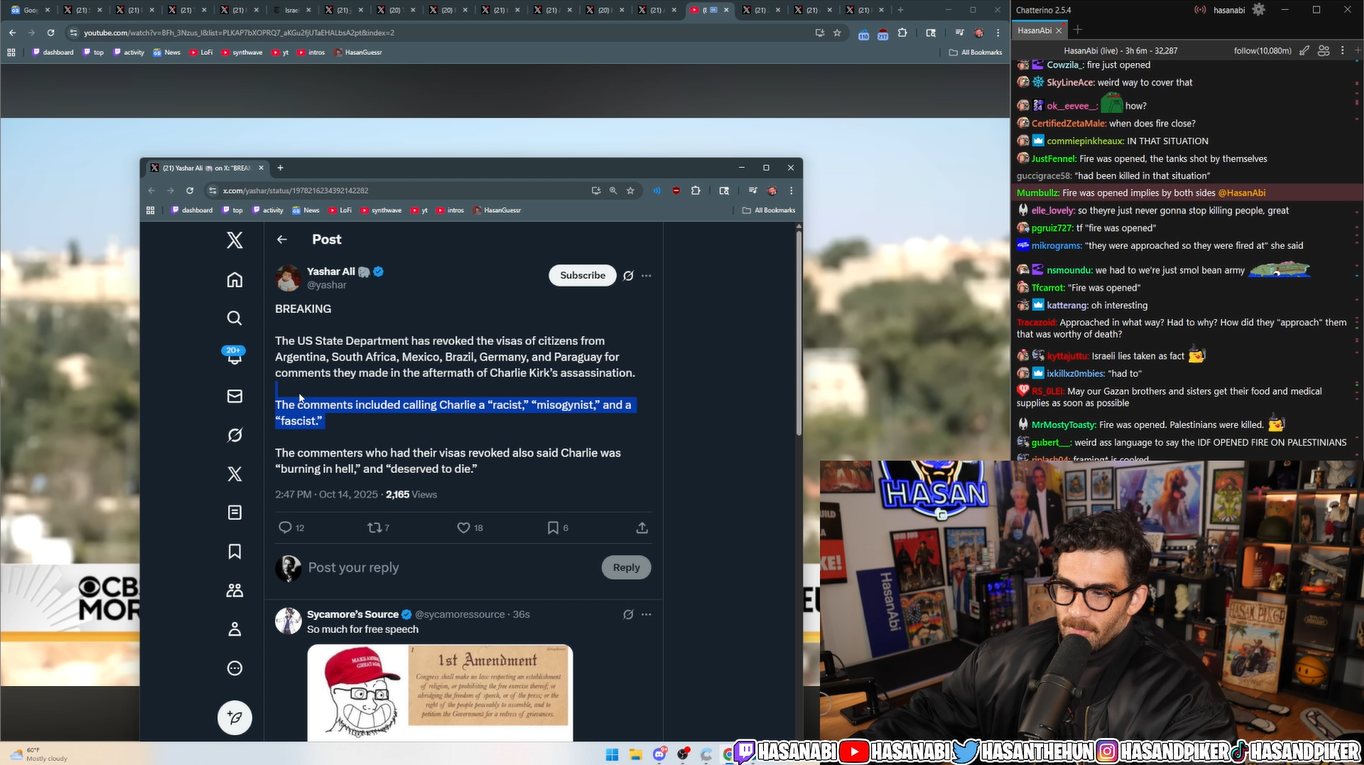Subscribe to Yashar Ali
The image size is (1364, 765).
[583, 275]
